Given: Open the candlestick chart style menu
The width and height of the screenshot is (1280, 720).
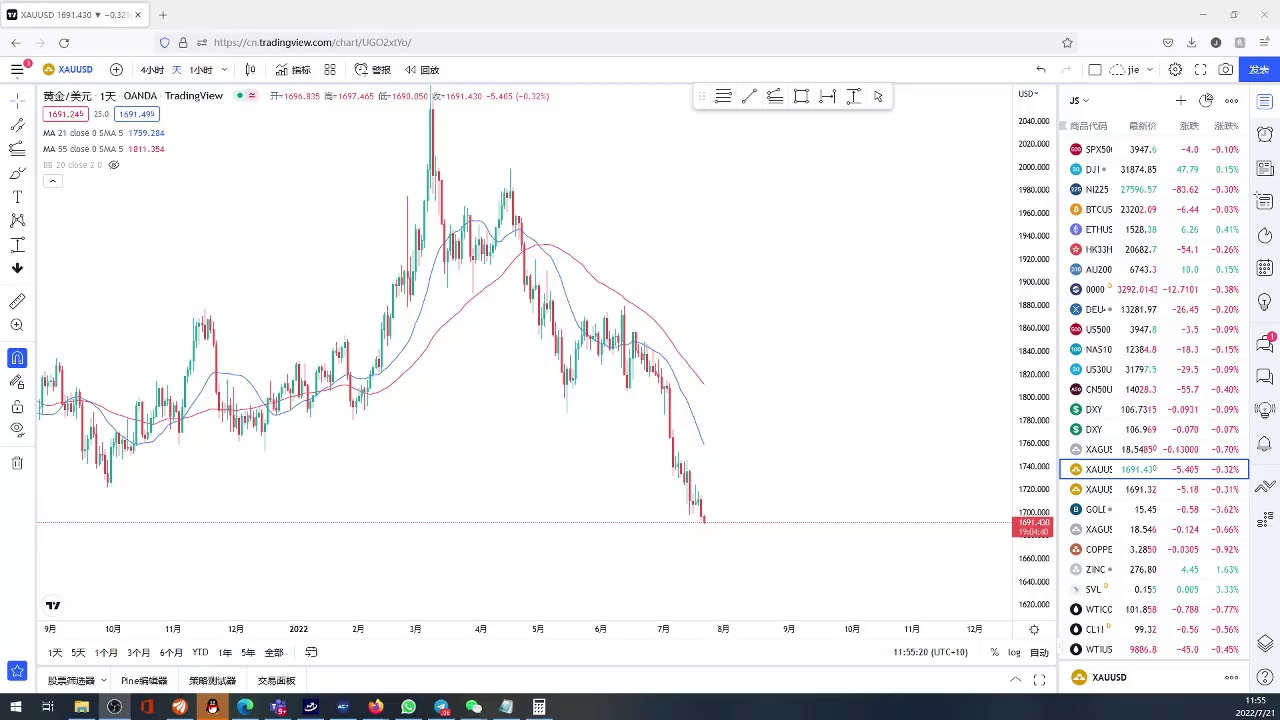Looking at the screenshot, I should point(250,70).
